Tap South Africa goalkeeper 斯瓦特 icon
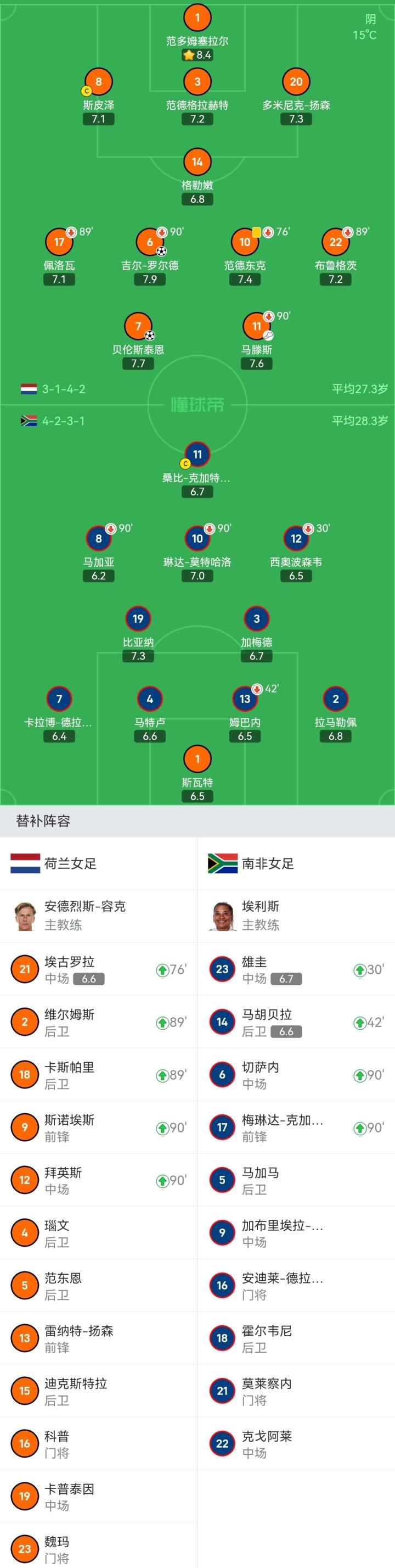395x1568 pixels. (197, 759)
